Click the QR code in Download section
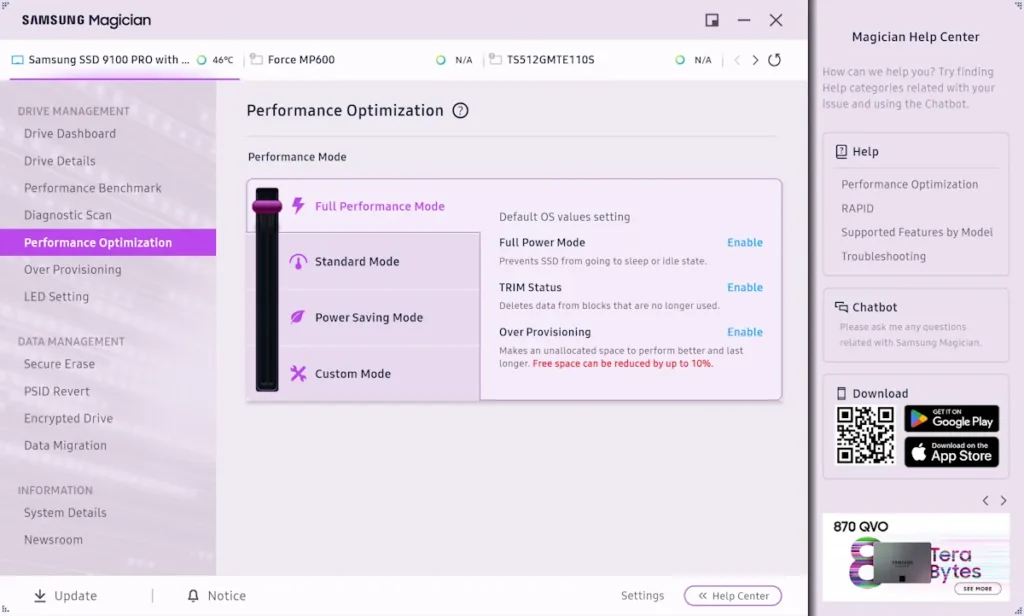This screenshot has width=1024, height=616. (865, 435)
